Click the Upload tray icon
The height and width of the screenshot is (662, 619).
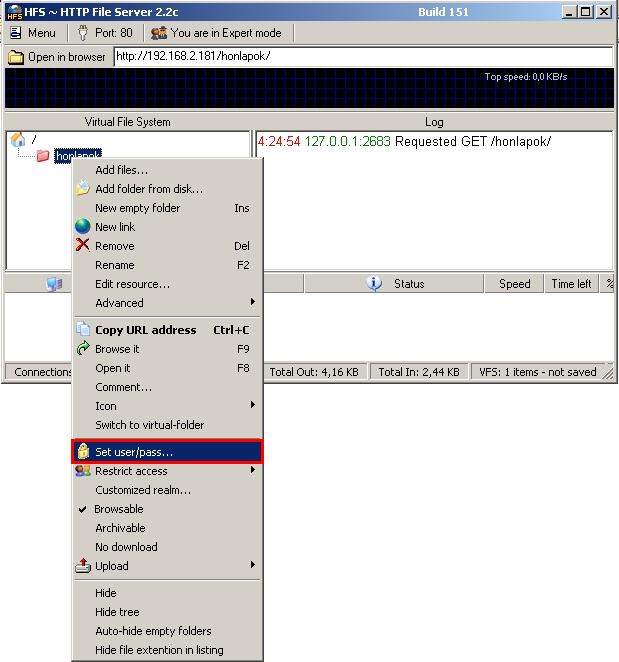pyautogui.click(x=83, y=565)
